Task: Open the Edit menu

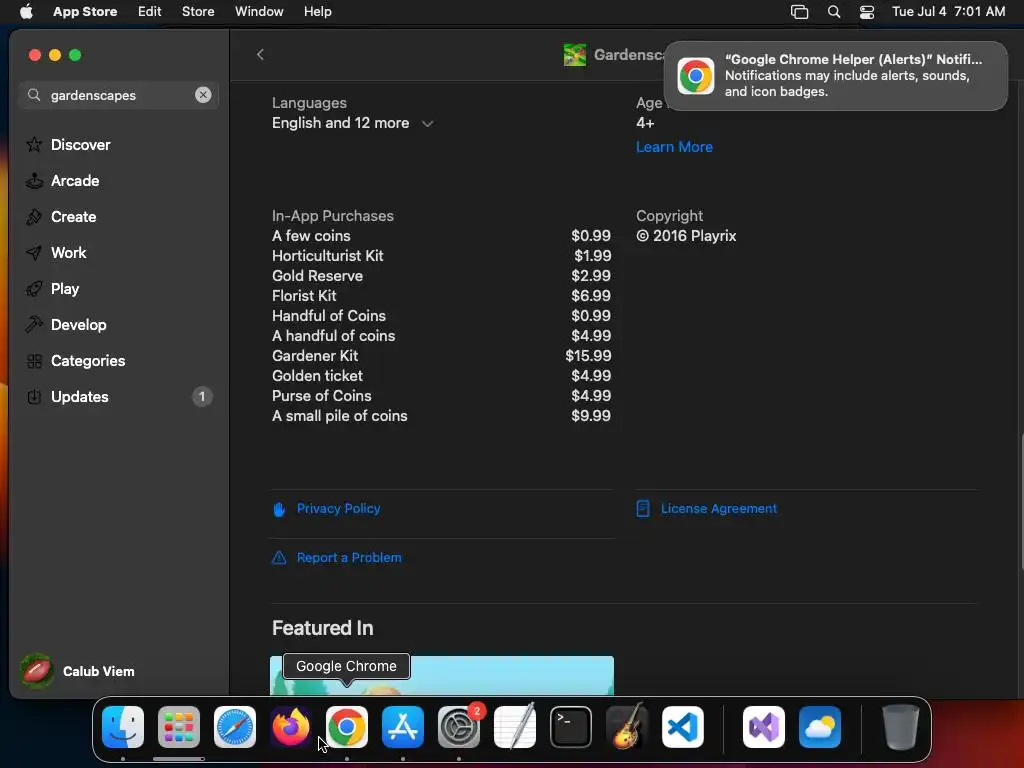Action: click(150, 11)
